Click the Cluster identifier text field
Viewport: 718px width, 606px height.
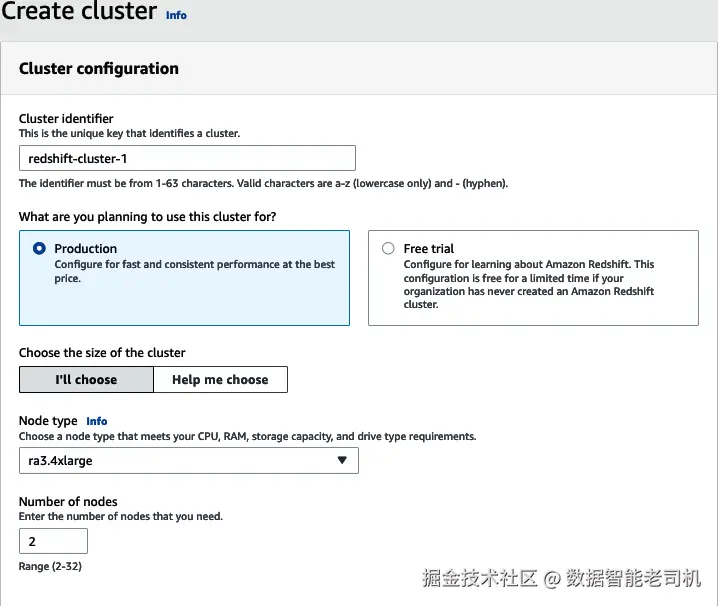187,158
